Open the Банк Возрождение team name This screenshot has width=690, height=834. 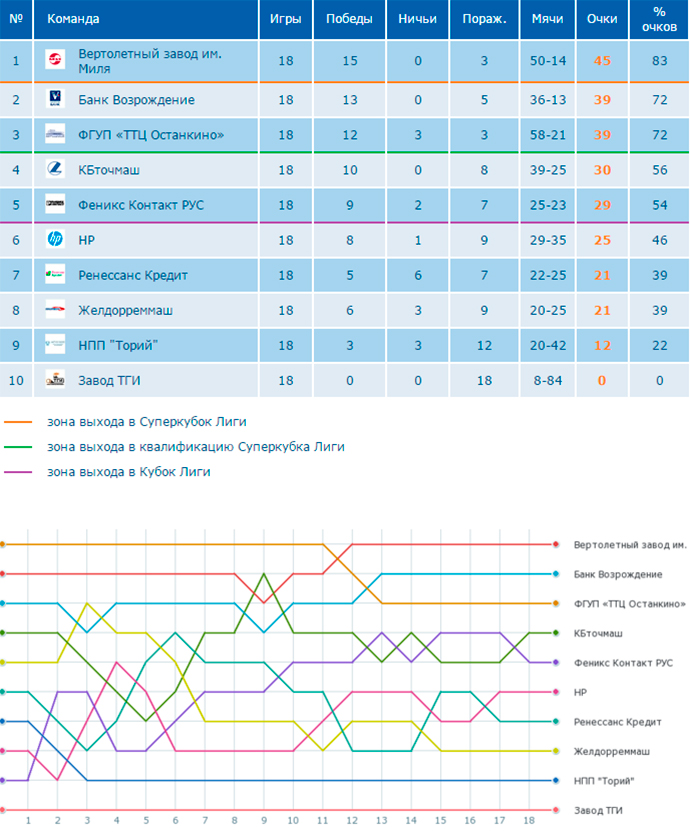pos(136,100)
